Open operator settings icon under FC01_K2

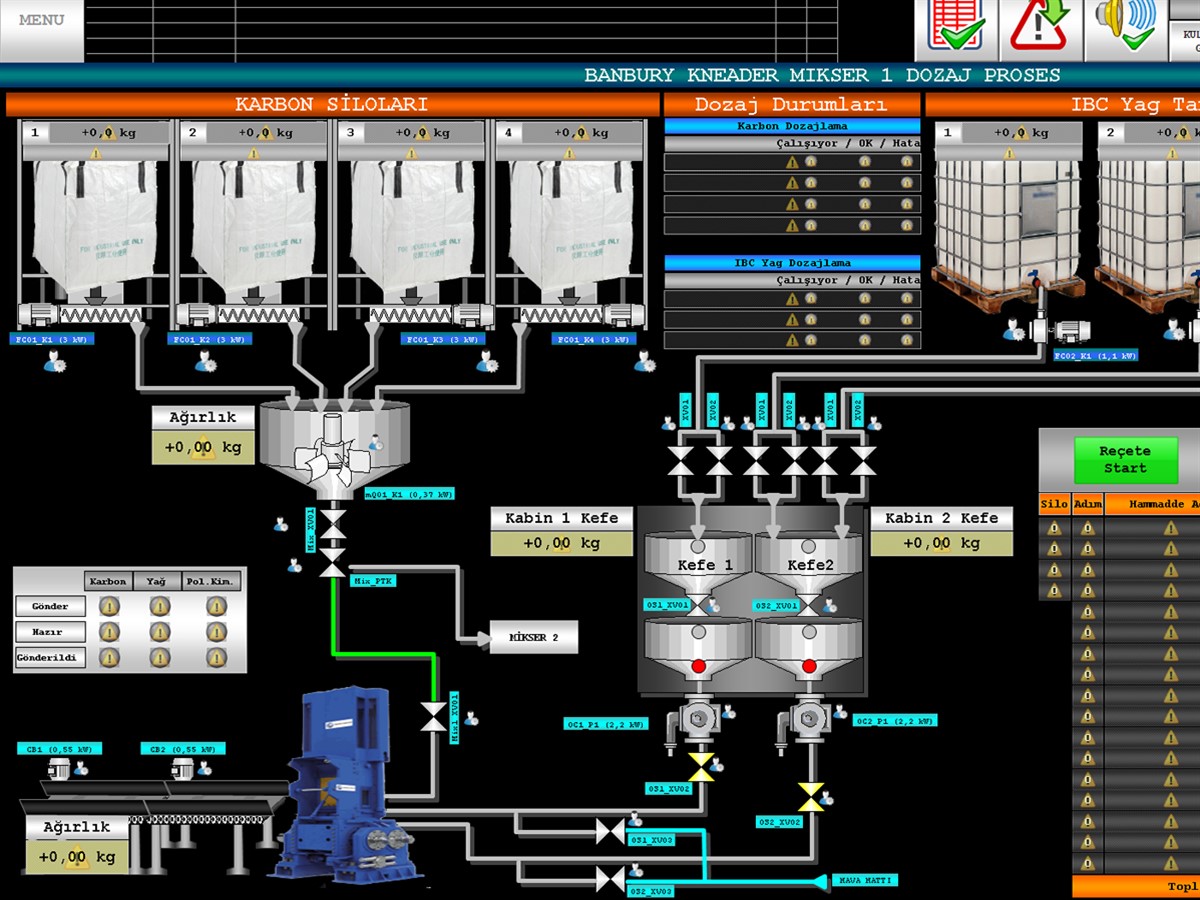click(x=208, y=362)
